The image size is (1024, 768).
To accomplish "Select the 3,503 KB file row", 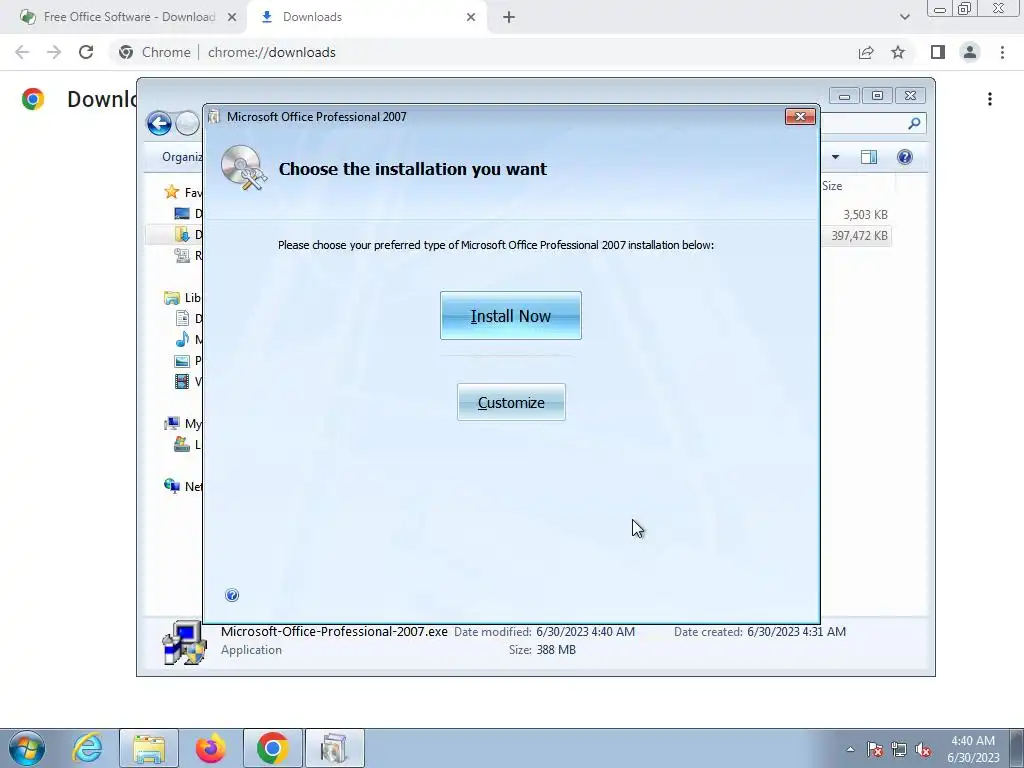I will (856, 214).
